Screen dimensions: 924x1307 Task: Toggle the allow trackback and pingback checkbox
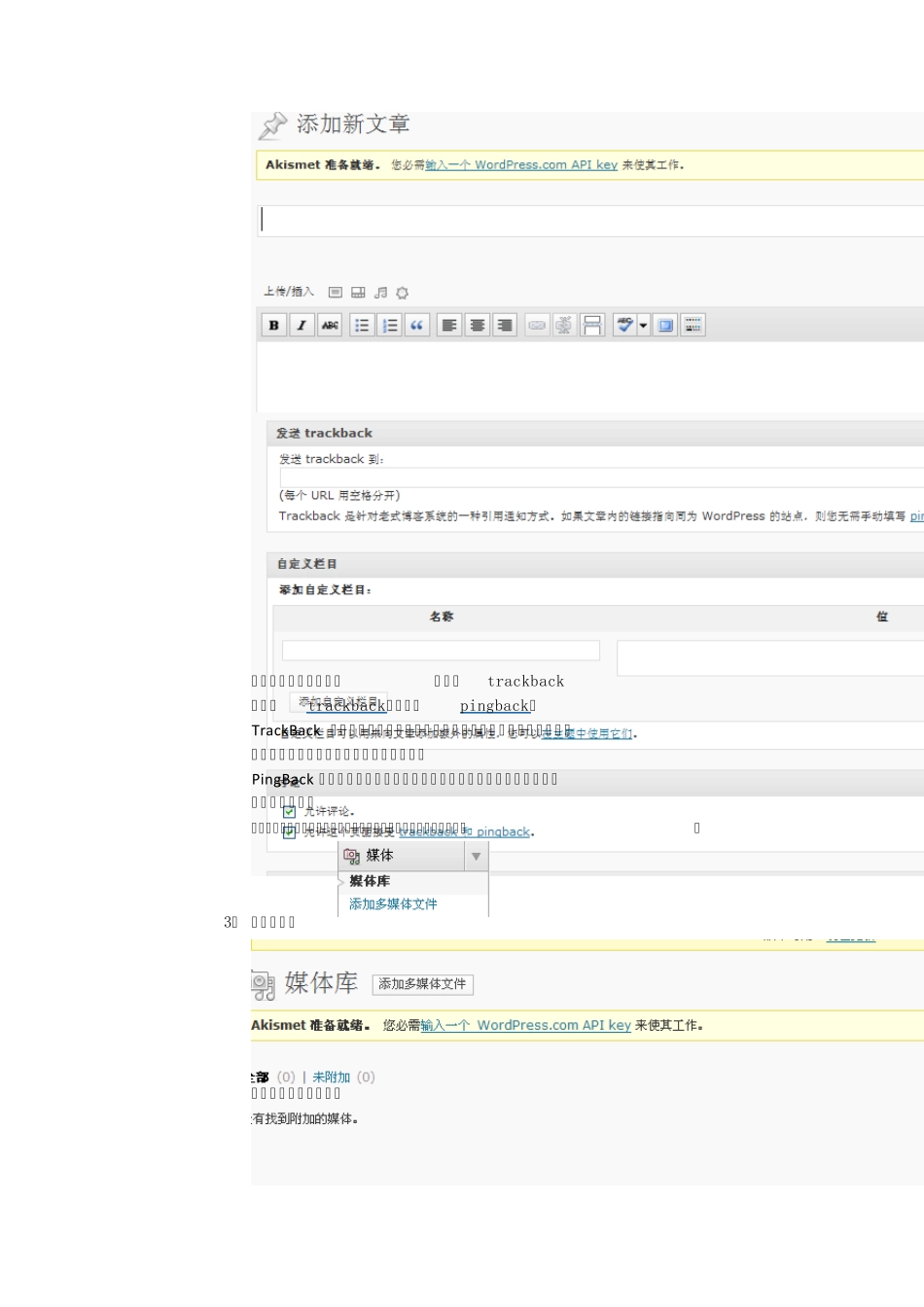289,832
